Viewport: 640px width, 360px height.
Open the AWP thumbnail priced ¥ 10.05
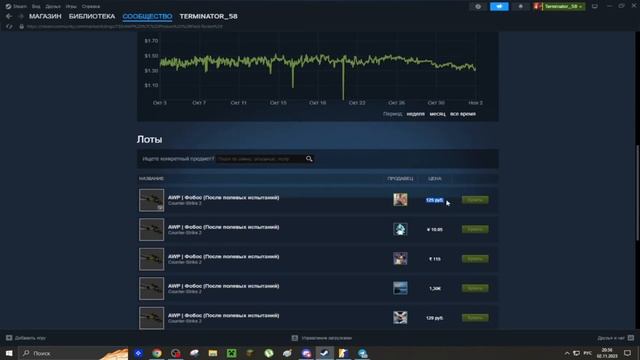151,229
